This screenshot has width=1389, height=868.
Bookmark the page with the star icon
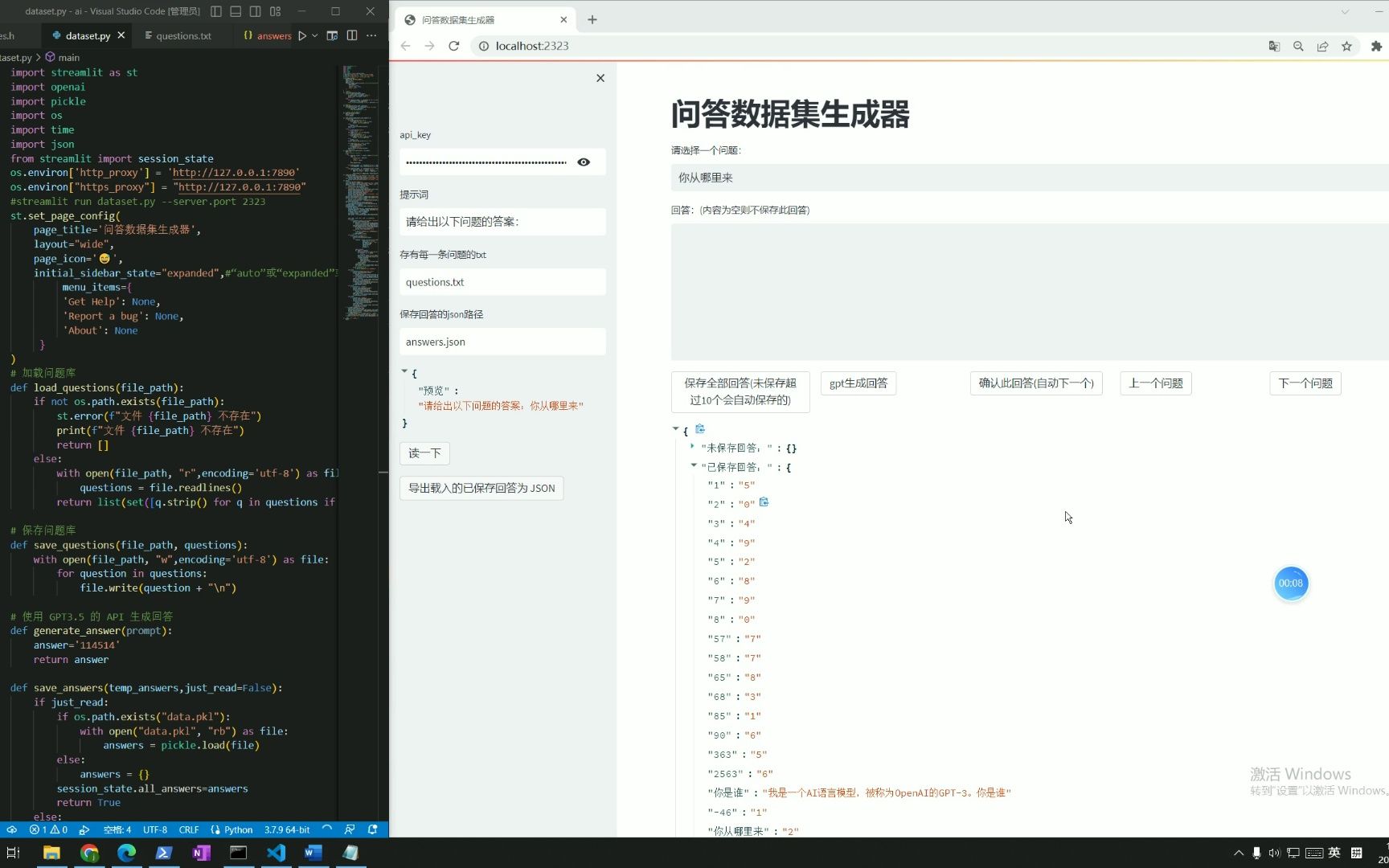coord(1347,46)
